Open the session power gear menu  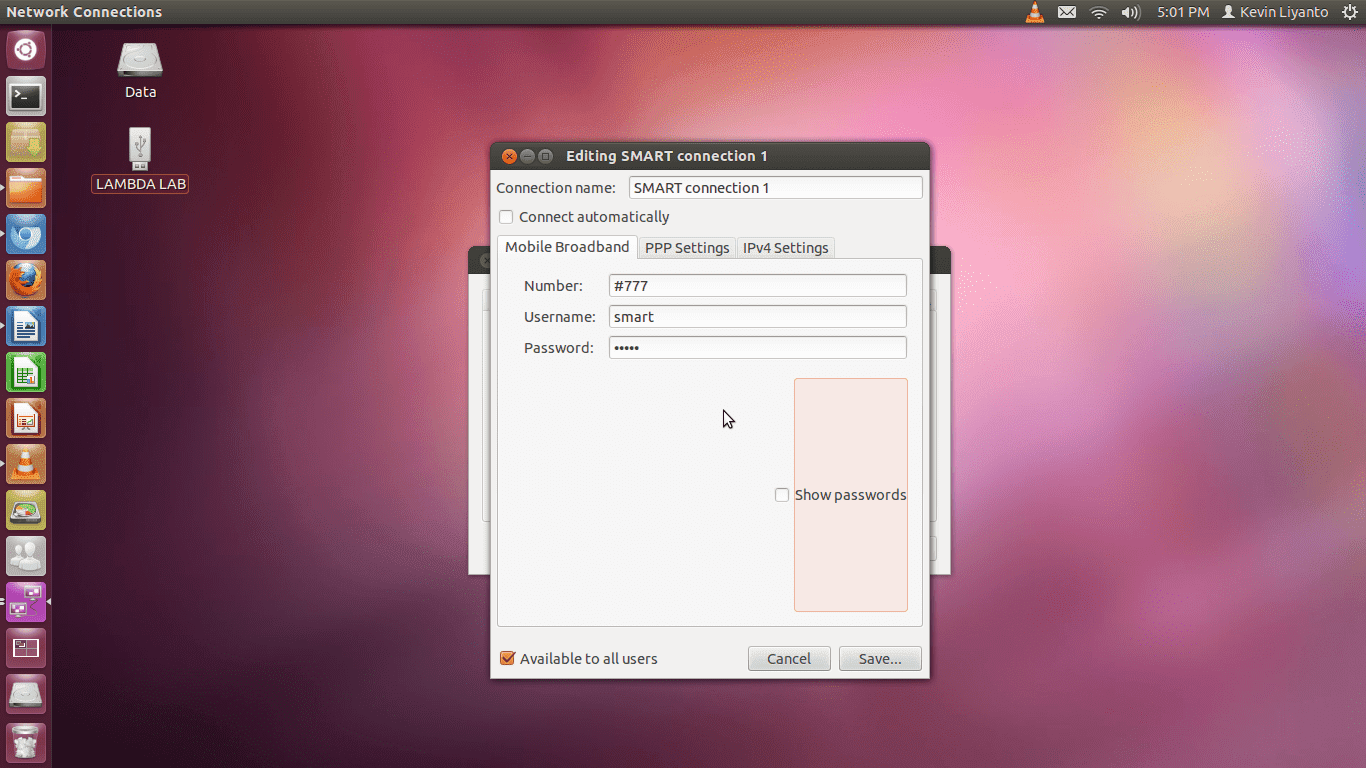click(1349, 12)
